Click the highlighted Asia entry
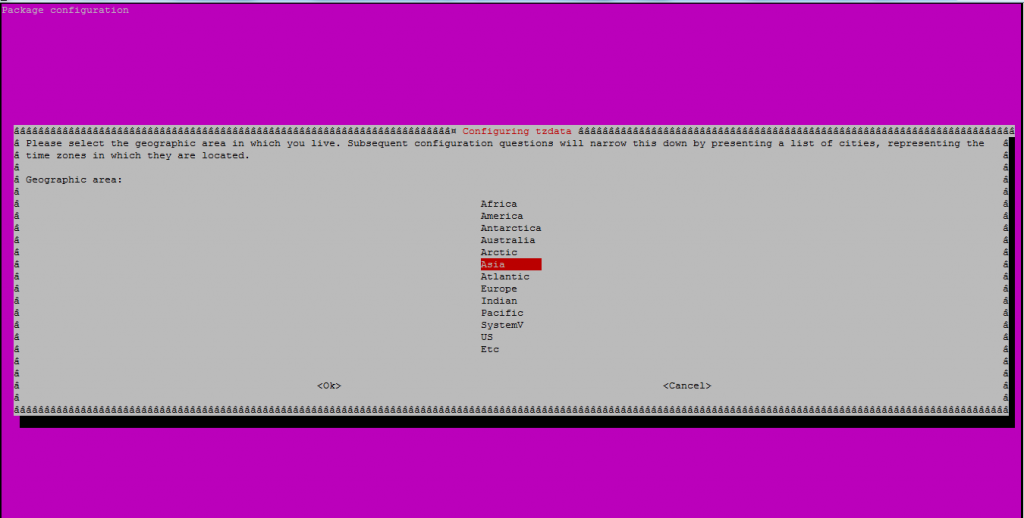Viewport: 1024px width, 518px height. point(511,265)
